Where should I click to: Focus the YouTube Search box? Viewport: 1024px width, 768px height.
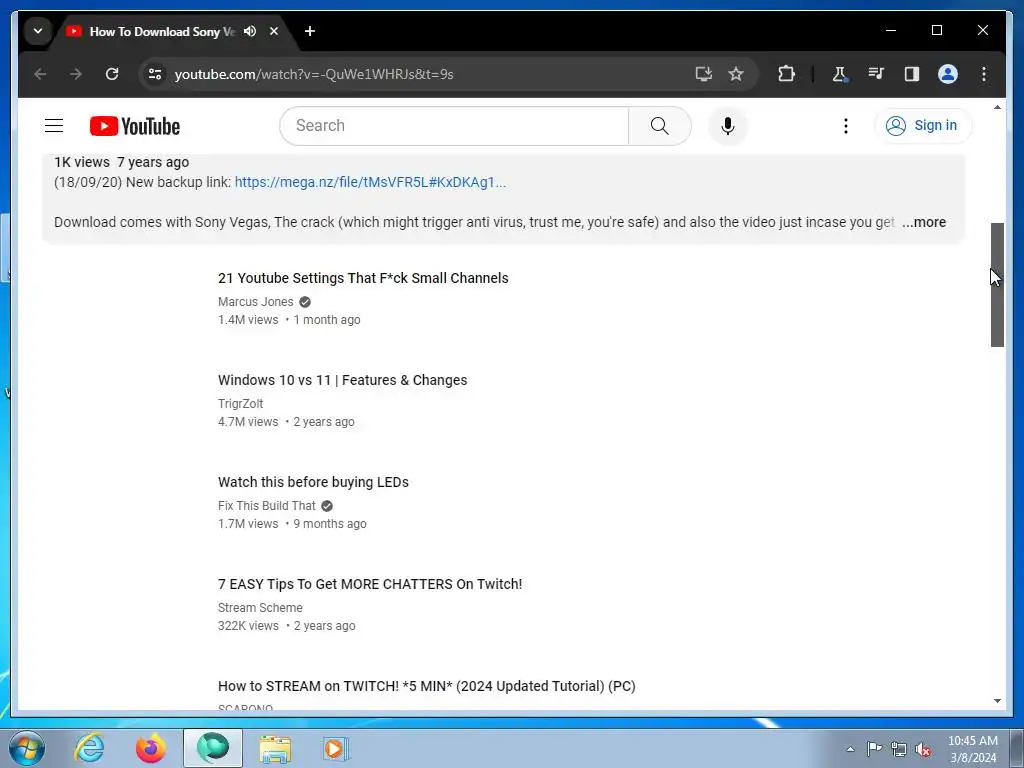click(454, 125)
